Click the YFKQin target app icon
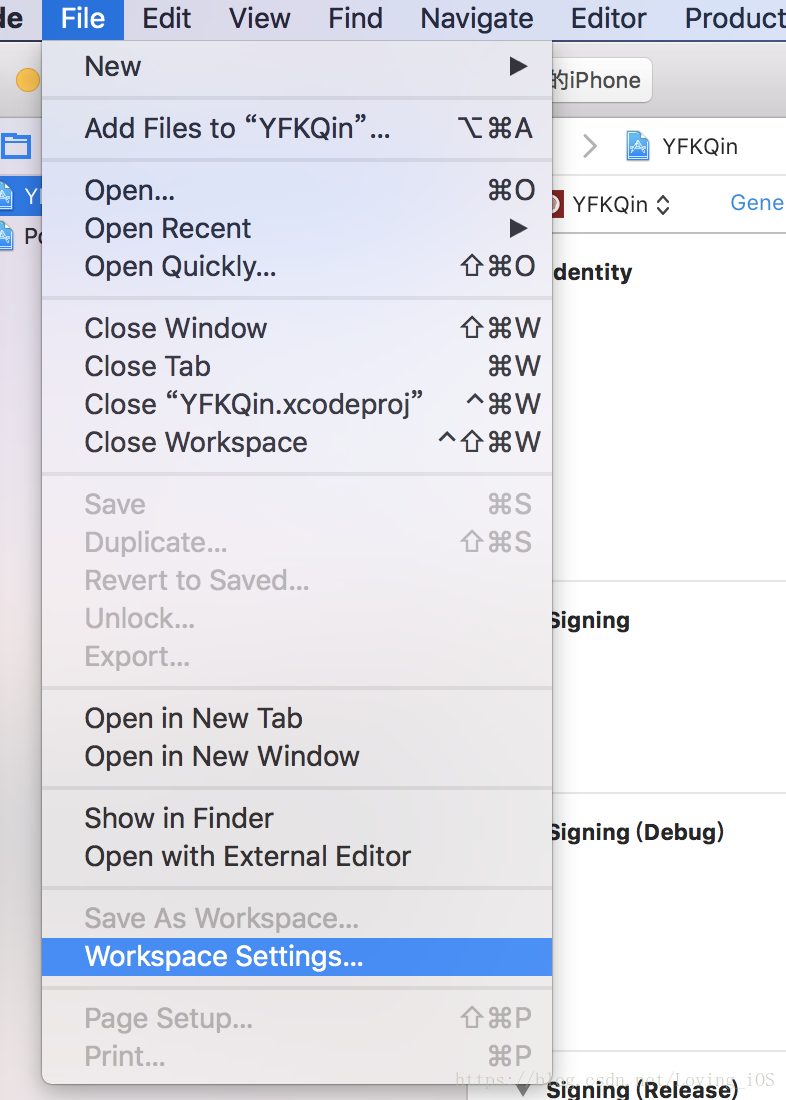The height and width of the screenshot is (1100, 786). tap(557, 204)
